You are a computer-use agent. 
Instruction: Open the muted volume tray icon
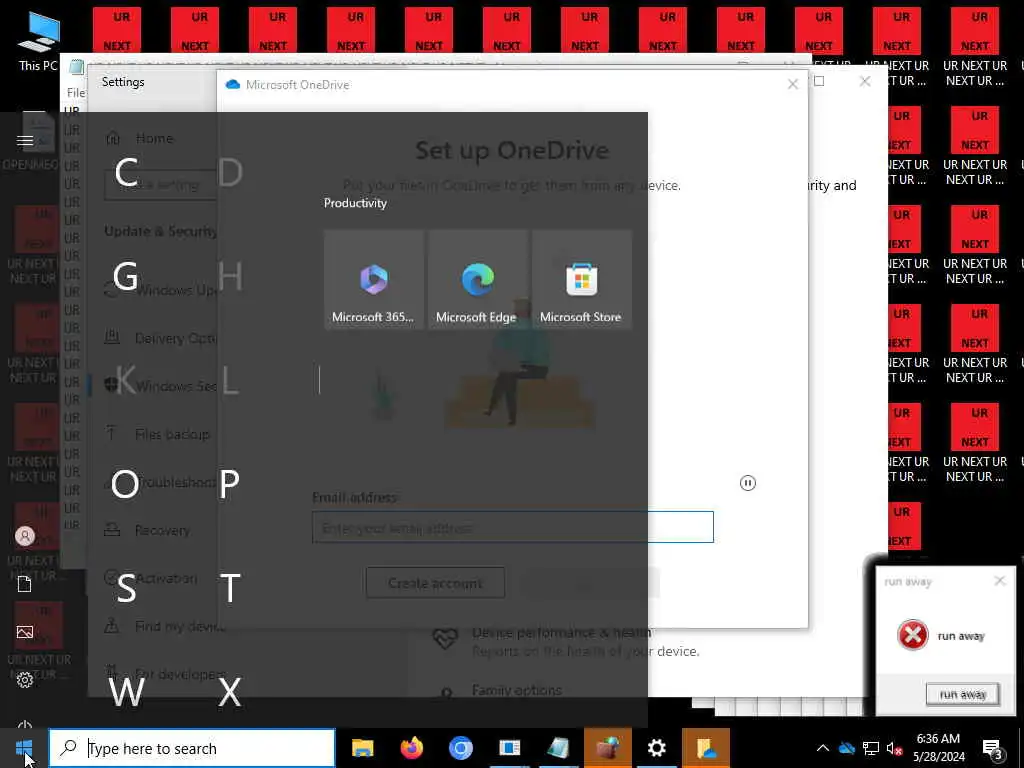tap(894, 748)
